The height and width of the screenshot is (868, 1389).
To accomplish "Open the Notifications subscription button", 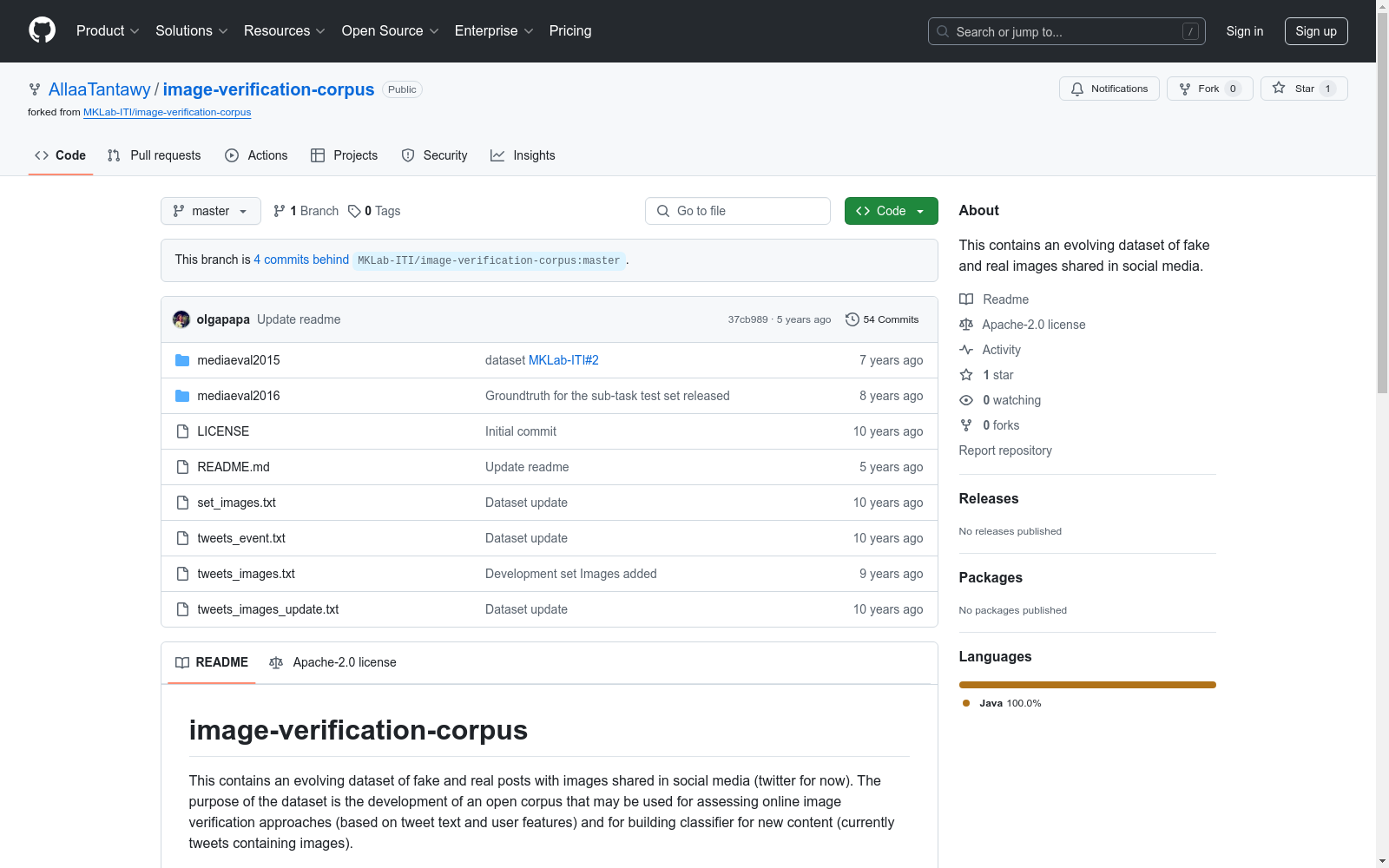I will click(1109, 89).
